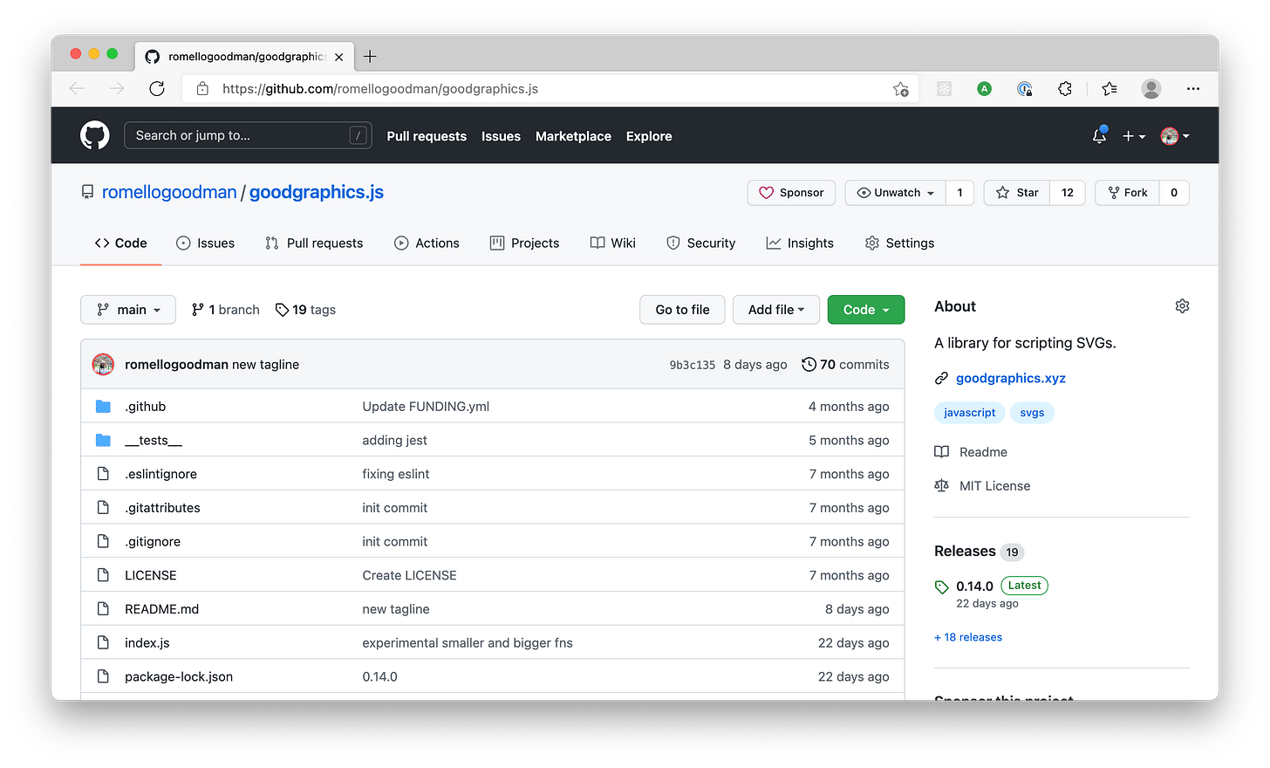Viewport: 1270px width, 768px height.
Task: Switch to the Insights tab
Action: tap(800, 243)
